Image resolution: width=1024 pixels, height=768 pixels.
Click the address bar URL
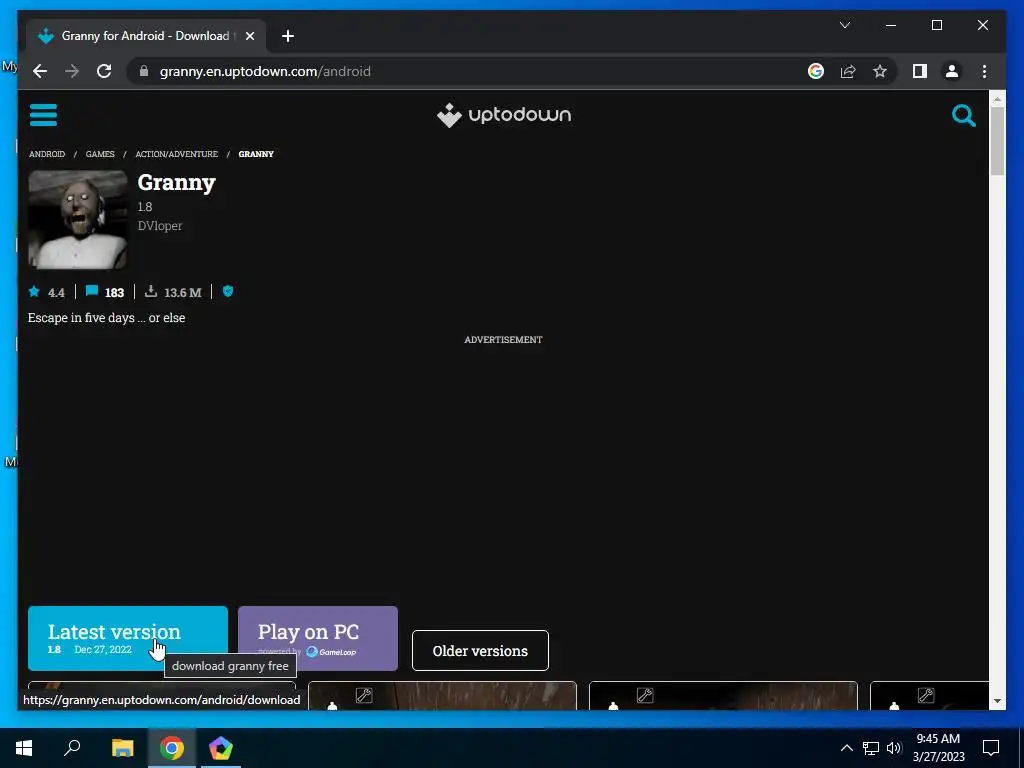click(x=265, y=71)
